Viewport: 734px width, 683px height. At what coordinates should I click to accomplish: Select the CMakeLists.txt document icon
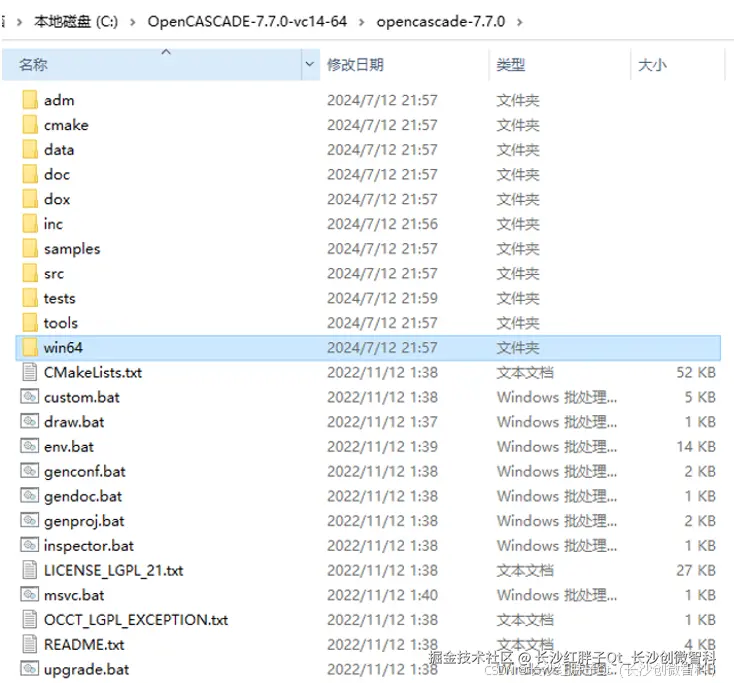29,372
